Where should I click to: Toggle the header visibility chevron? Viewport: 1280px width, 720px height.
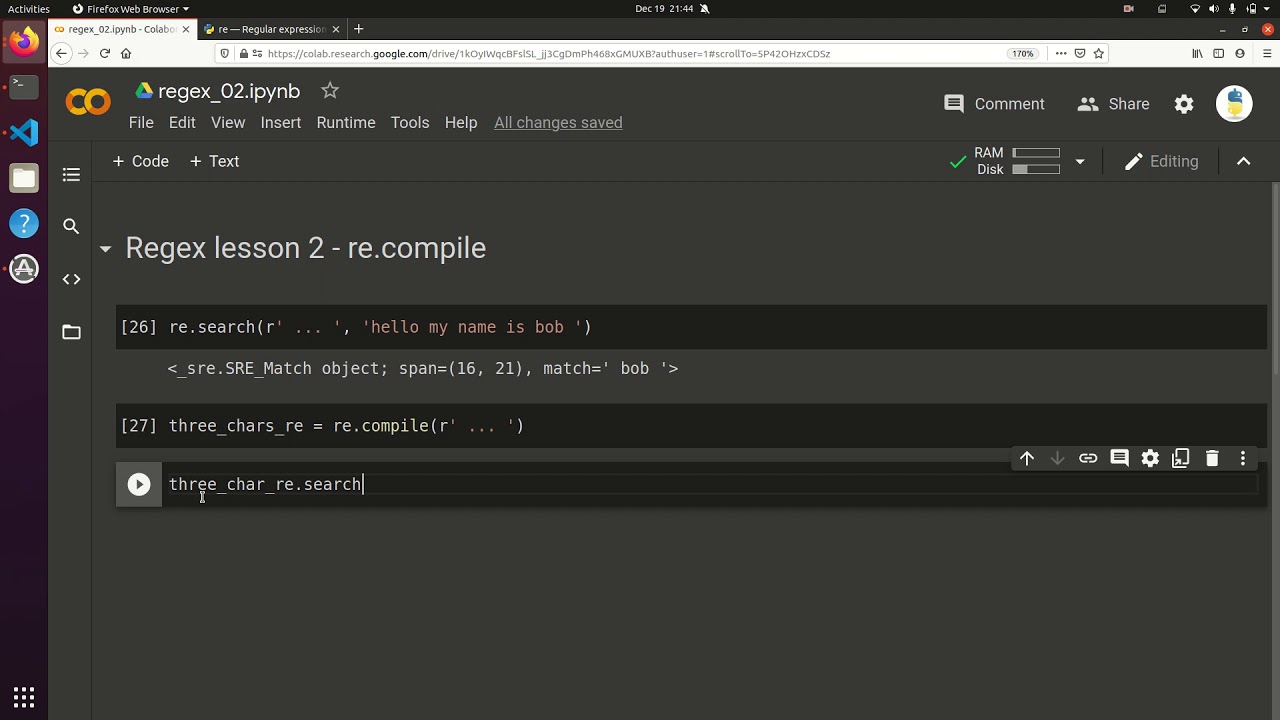coord(1244,161)
